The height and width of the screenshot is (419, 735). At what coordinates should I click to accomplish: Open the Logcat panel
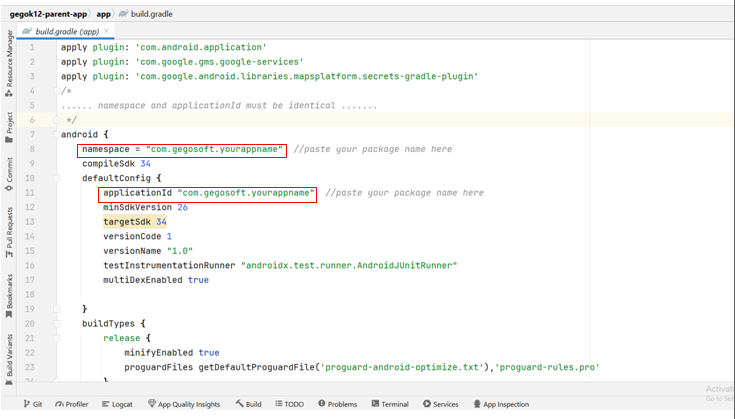(x=117, y=404)
